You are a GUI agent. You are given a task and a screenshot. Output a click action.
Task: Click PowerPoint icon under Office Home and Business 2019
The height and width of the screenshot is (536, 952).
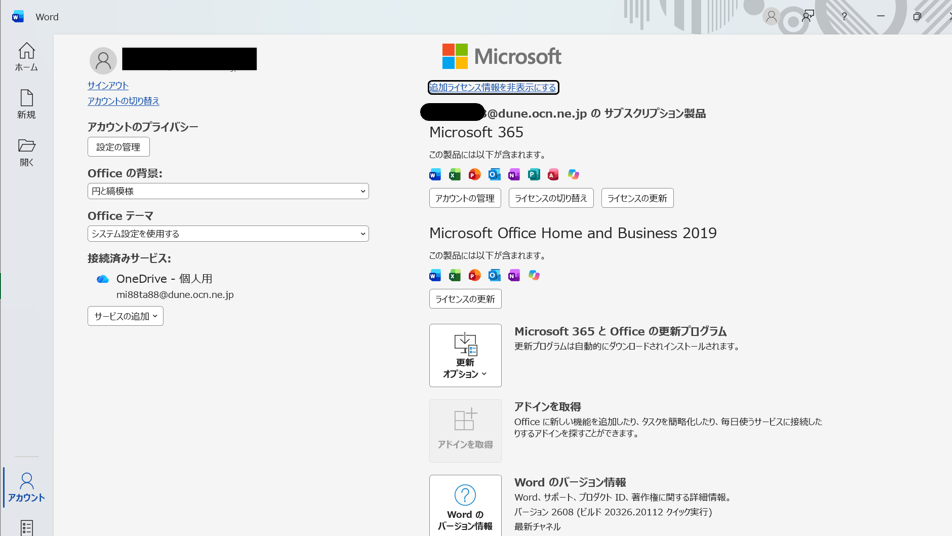[x=474, y=276]
